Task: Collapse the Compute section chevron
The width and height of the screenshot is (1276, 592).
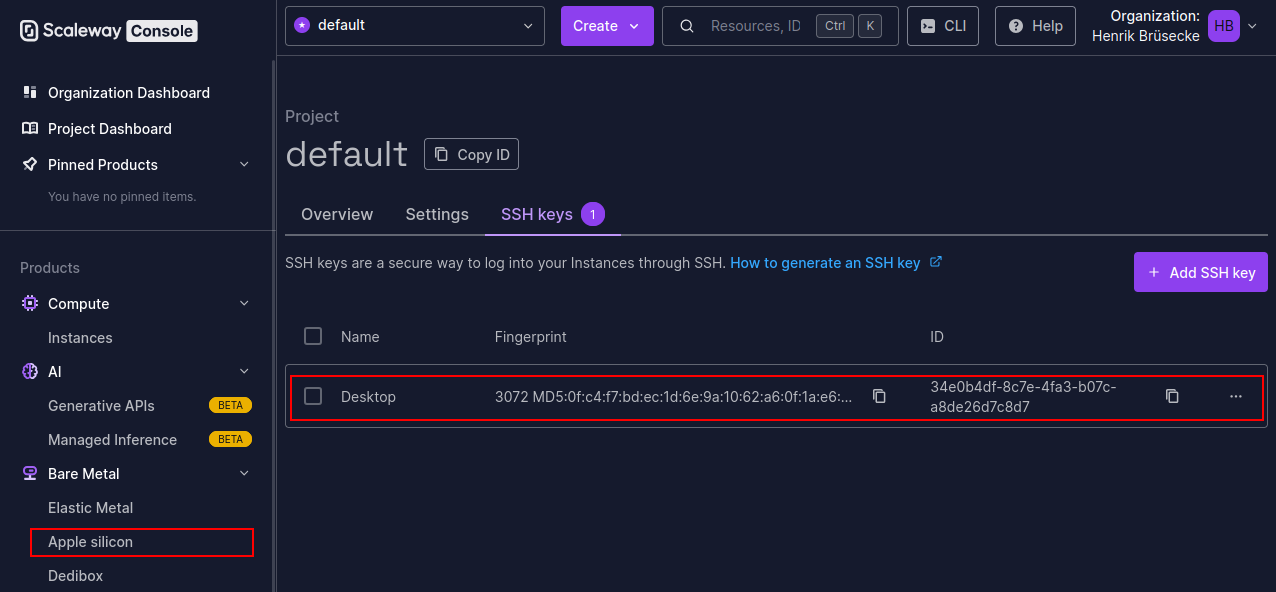Action: pyautogui.click(x=244, y=303)
